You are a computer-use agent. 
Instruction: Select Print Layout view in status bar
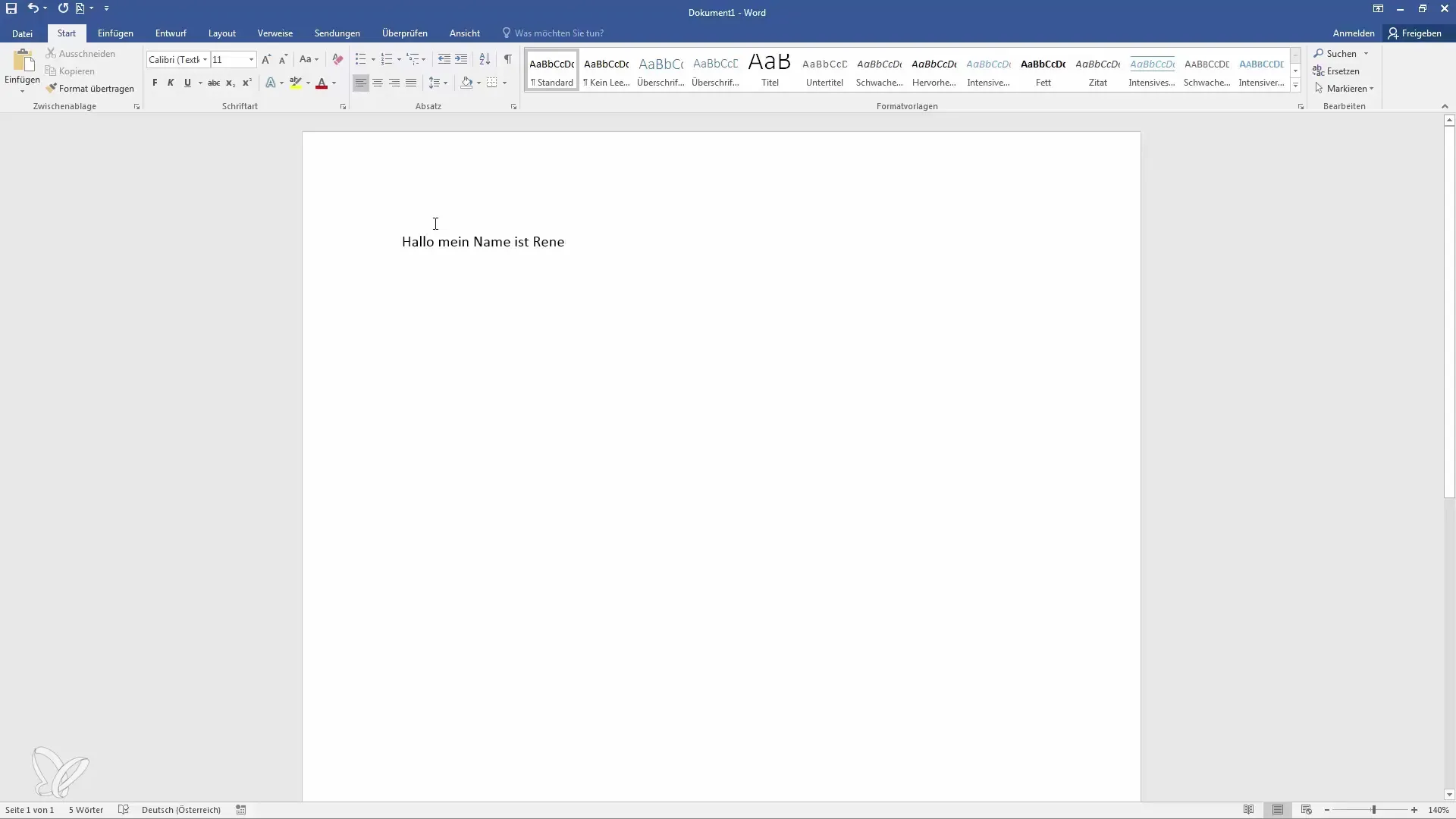point(1278,810)
